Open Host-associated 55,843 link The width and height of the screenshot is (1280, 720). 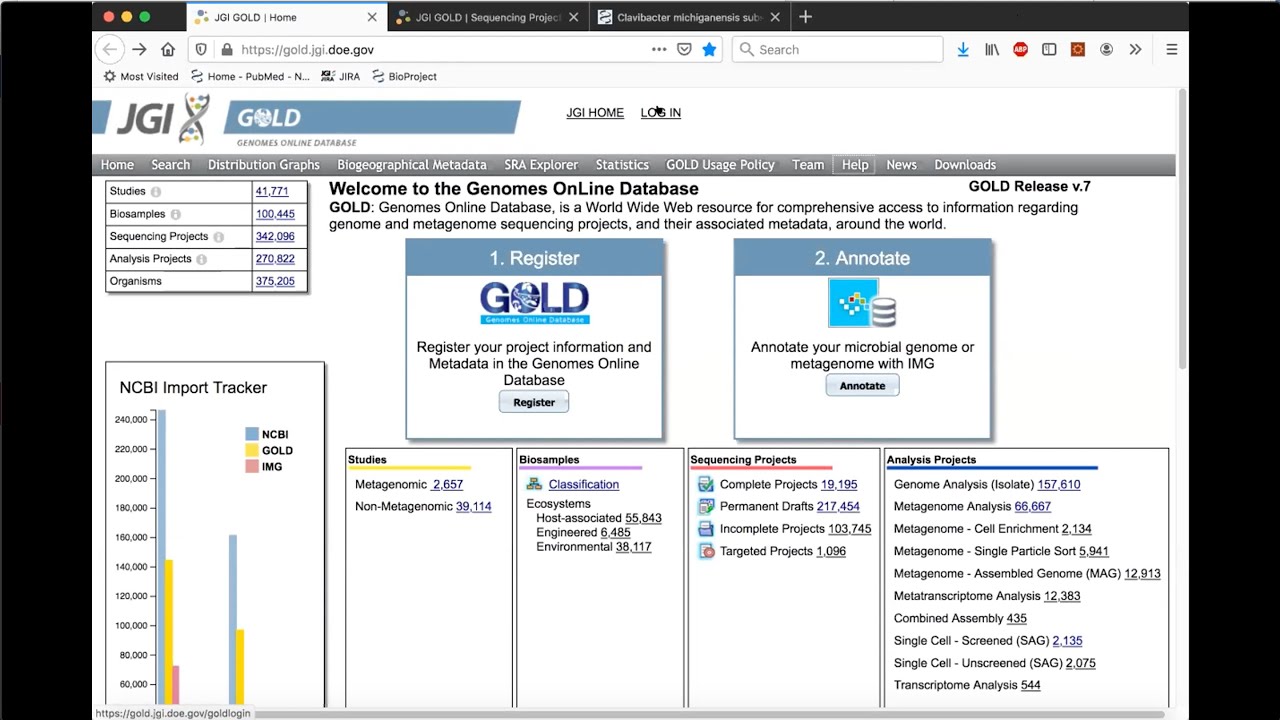pos(643,518)
